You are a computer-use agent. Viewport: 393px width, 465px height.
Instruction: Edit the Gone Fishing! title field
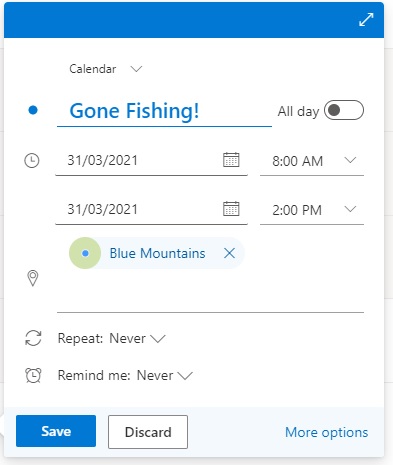pyautogui.click(x=164, y=111)
